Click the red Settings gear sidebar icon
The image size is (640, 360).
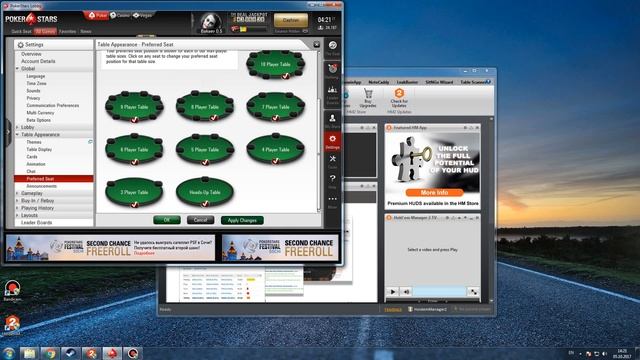[x=333, y=142]
